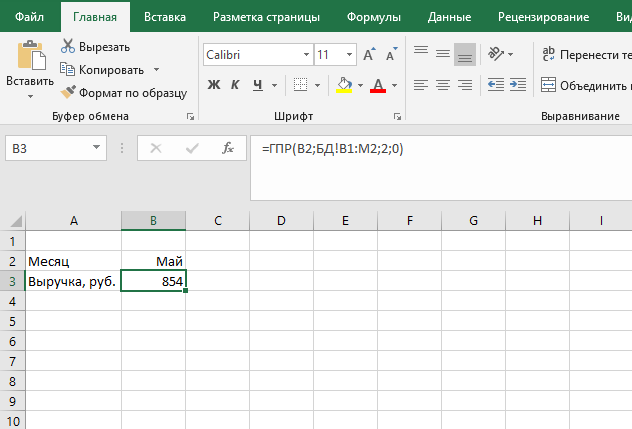
Task: Select cell A2 containing Месяц
Action: (x=73, y=261)
